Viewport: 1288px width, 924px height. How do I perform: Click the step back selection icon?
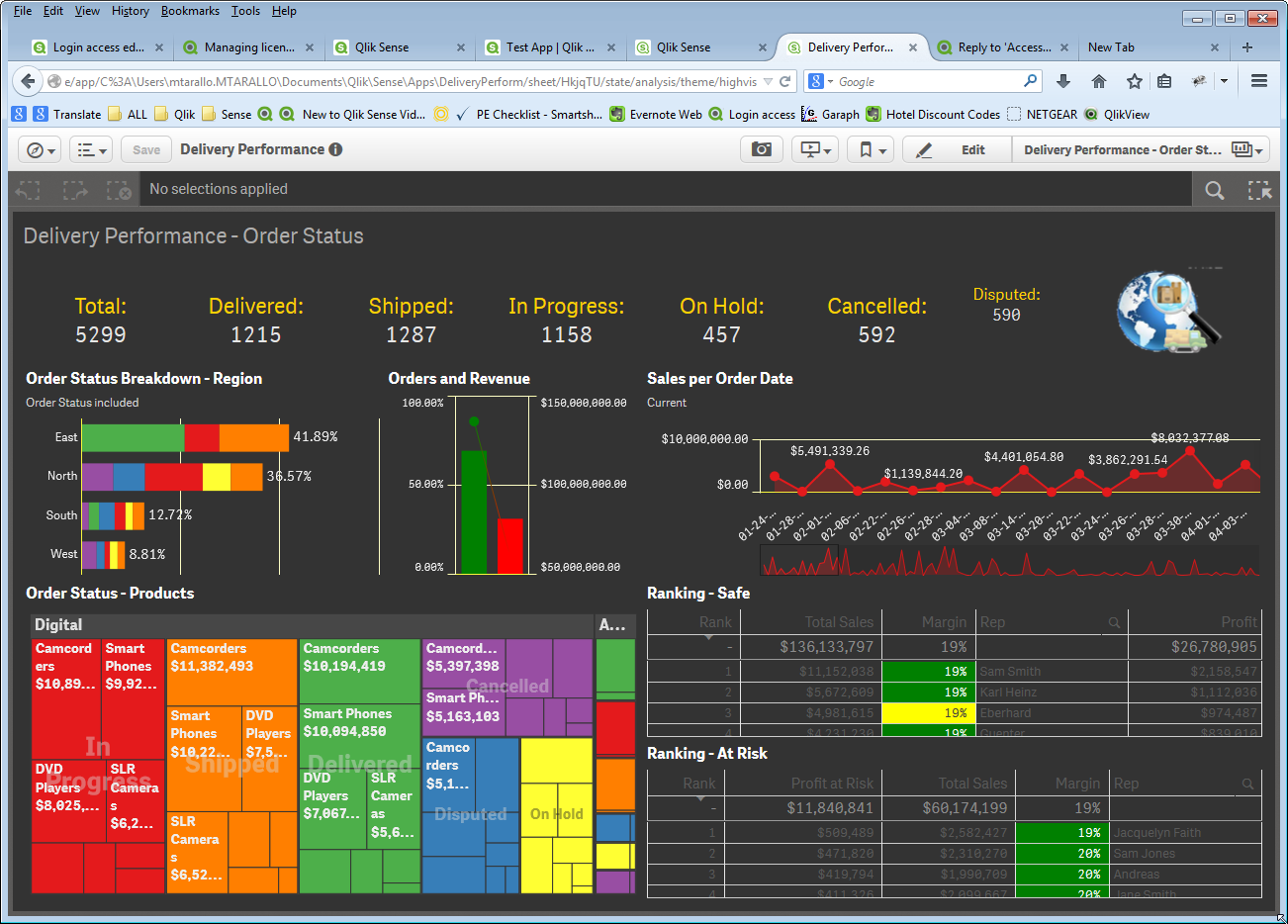point(29,189)
